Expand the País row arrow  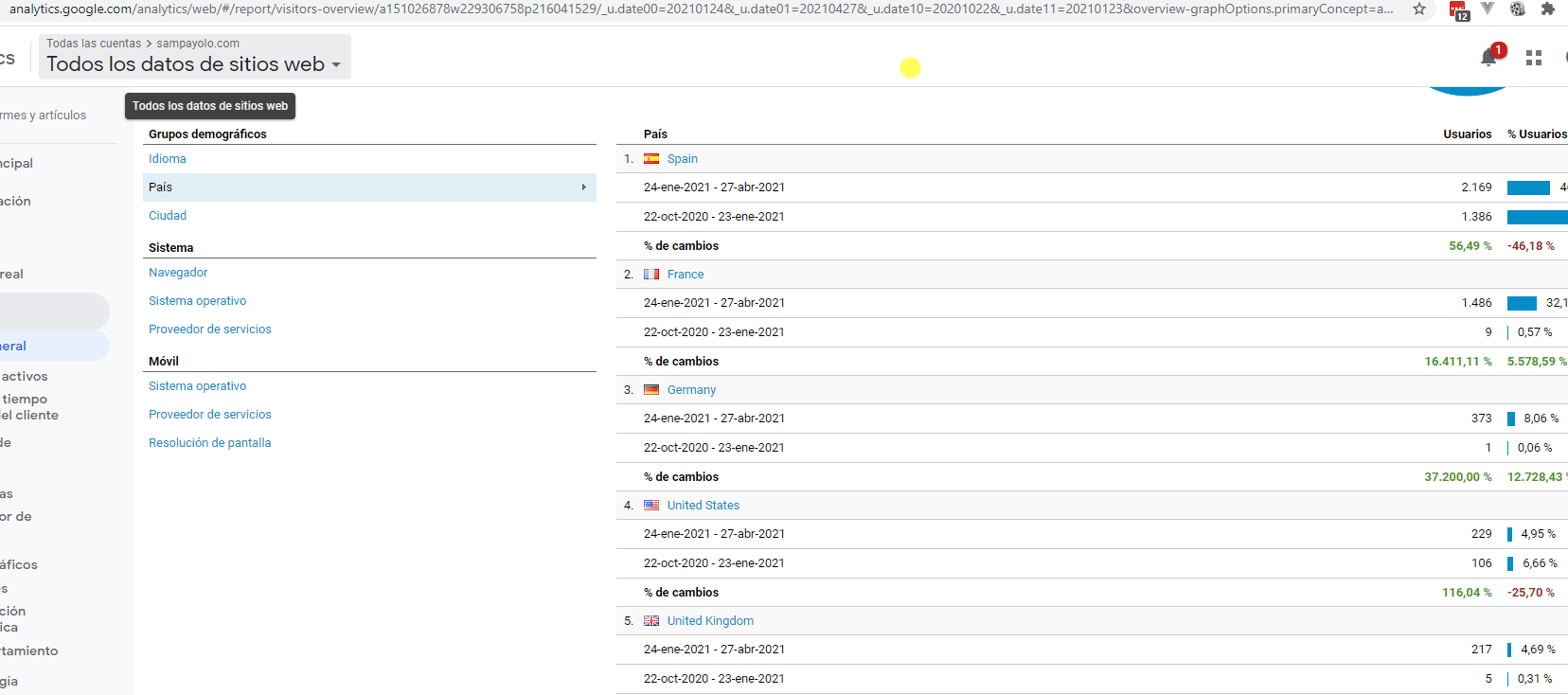[x=583, y=187]
